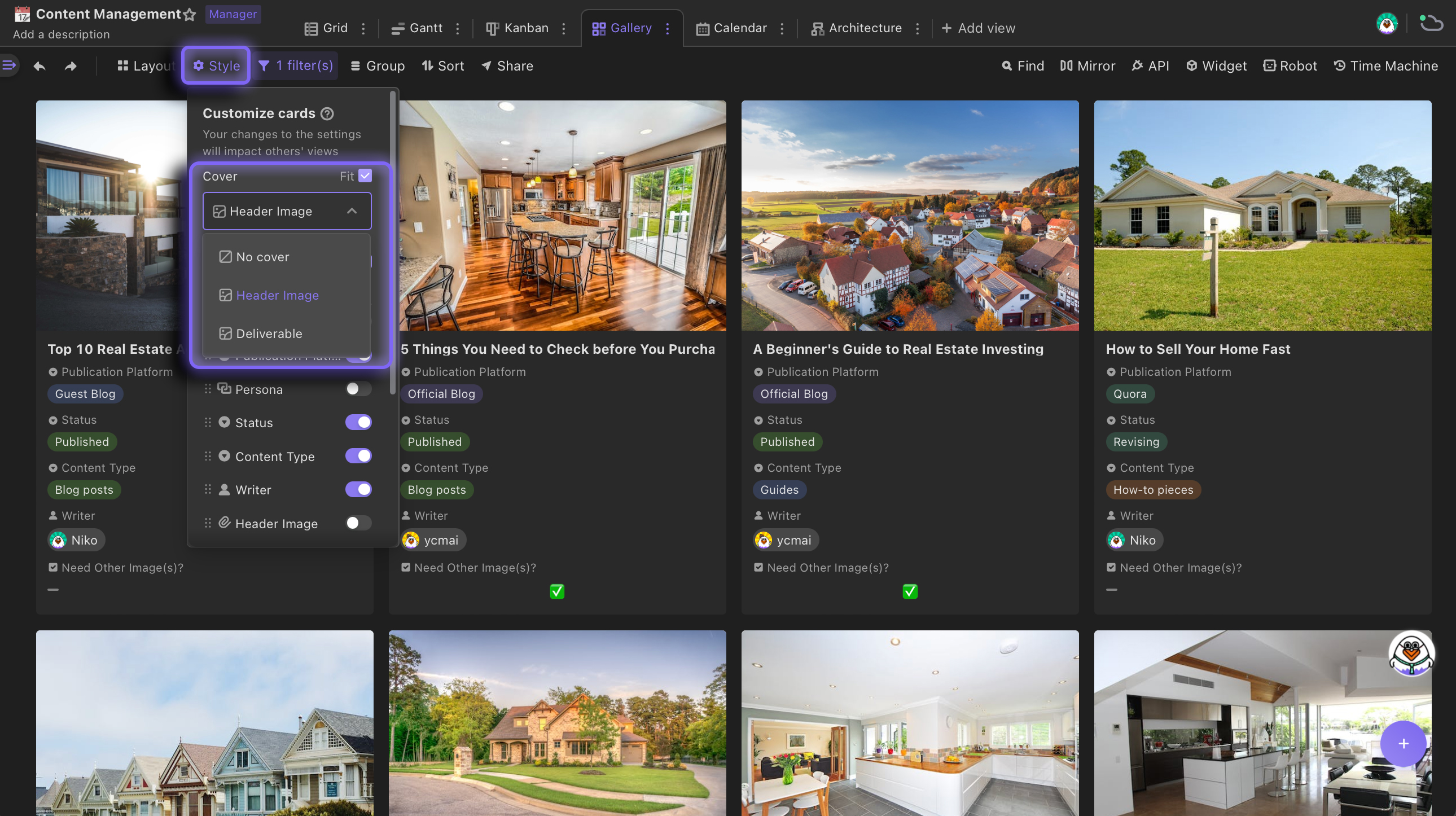Click the Customize cards help icon
Image resolution: width=1456 pixels, height=816 pixels.
(x=327, y=113)
